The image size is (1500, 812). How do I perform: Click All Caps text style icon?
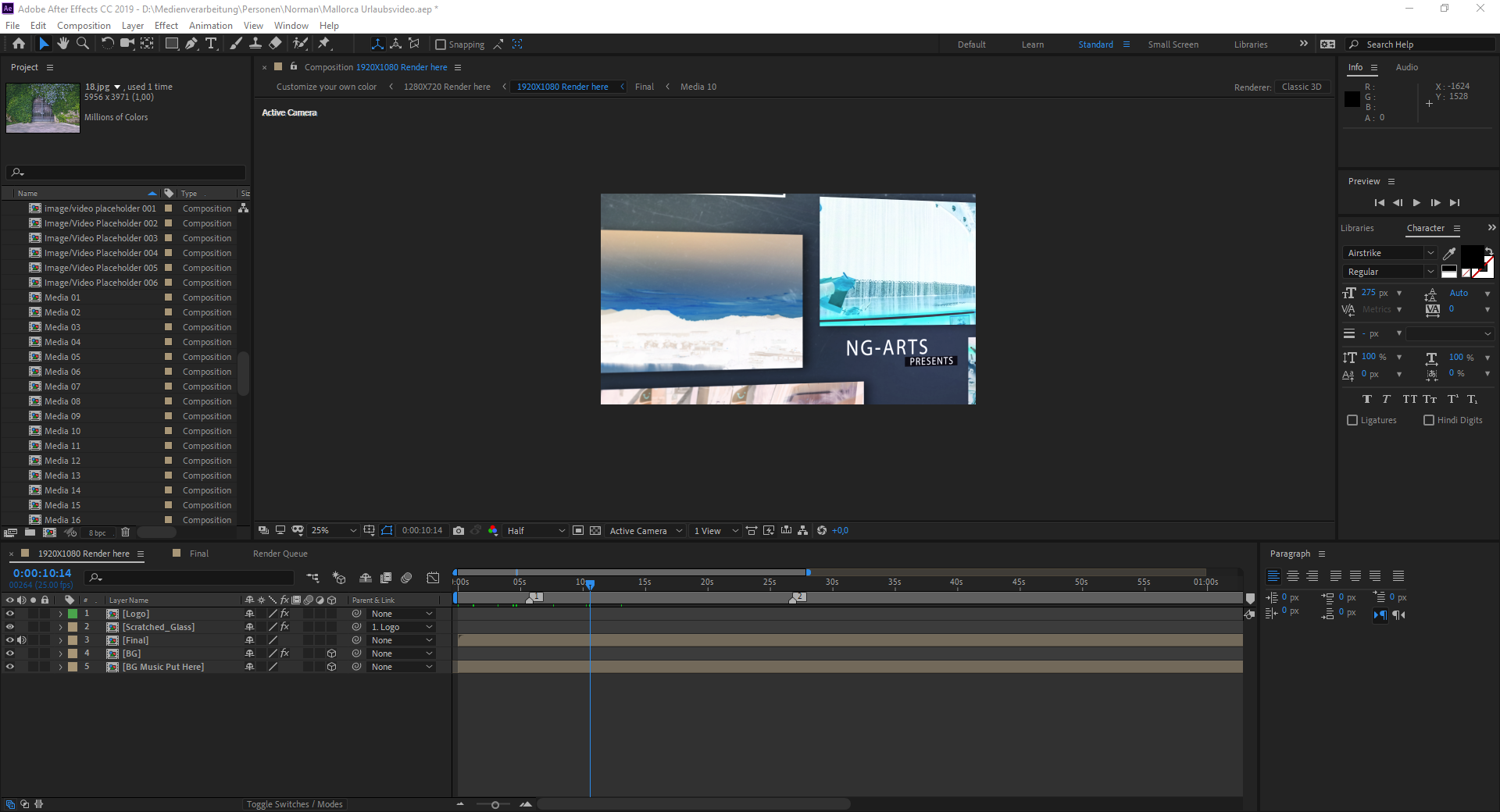1409,399
